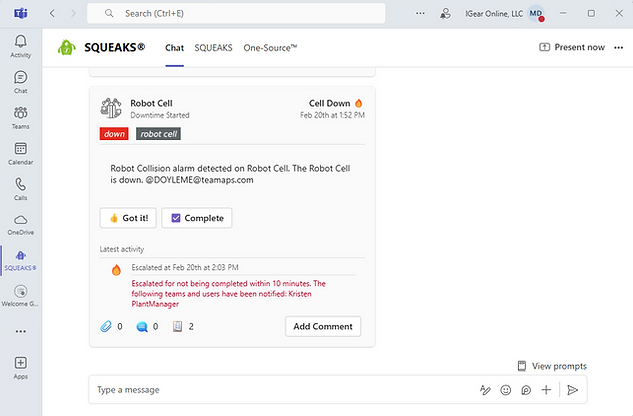633x416 pixels.
Task: Switch to the SQUEAKS tab
Action: click(x=213, y=47)
